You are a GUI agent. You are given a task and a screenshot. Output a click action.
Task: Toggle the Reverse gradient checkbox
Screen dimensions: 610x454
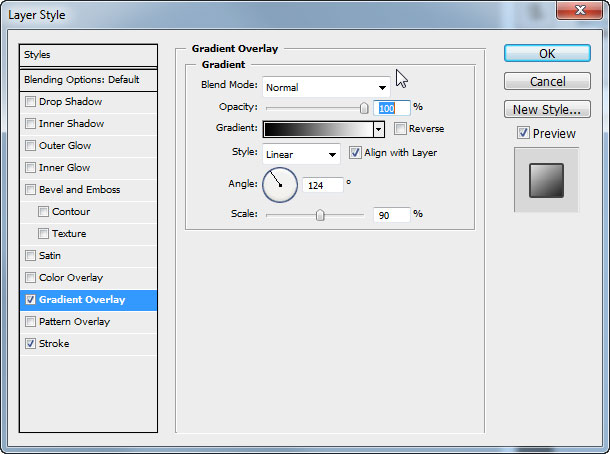(400, 129)
